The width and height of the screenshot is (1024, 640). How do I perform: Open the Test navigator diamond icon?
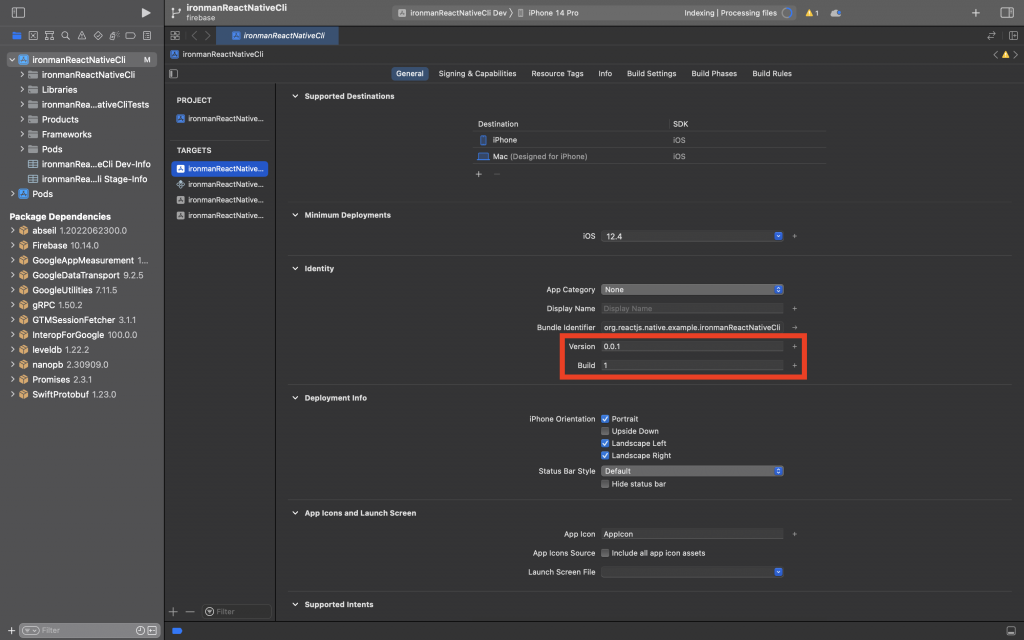point(98,36)
